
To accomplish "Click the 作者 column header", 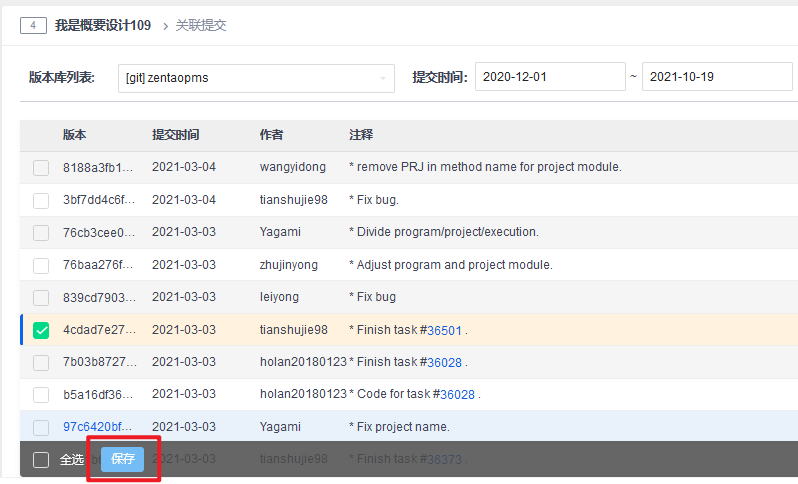I will tap(271, 135).
